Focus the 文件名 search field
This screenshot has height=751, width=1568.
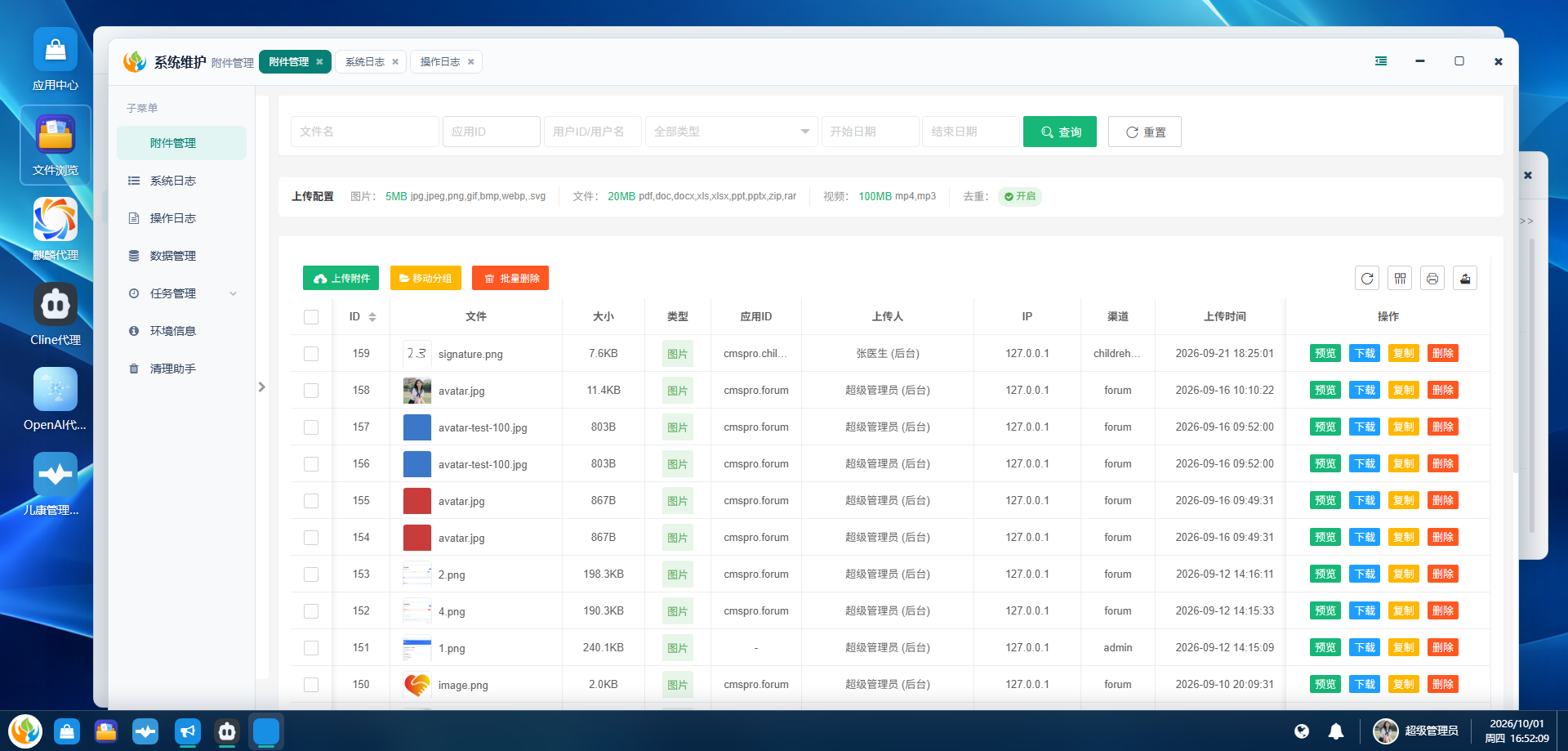[x=365, y=132]
